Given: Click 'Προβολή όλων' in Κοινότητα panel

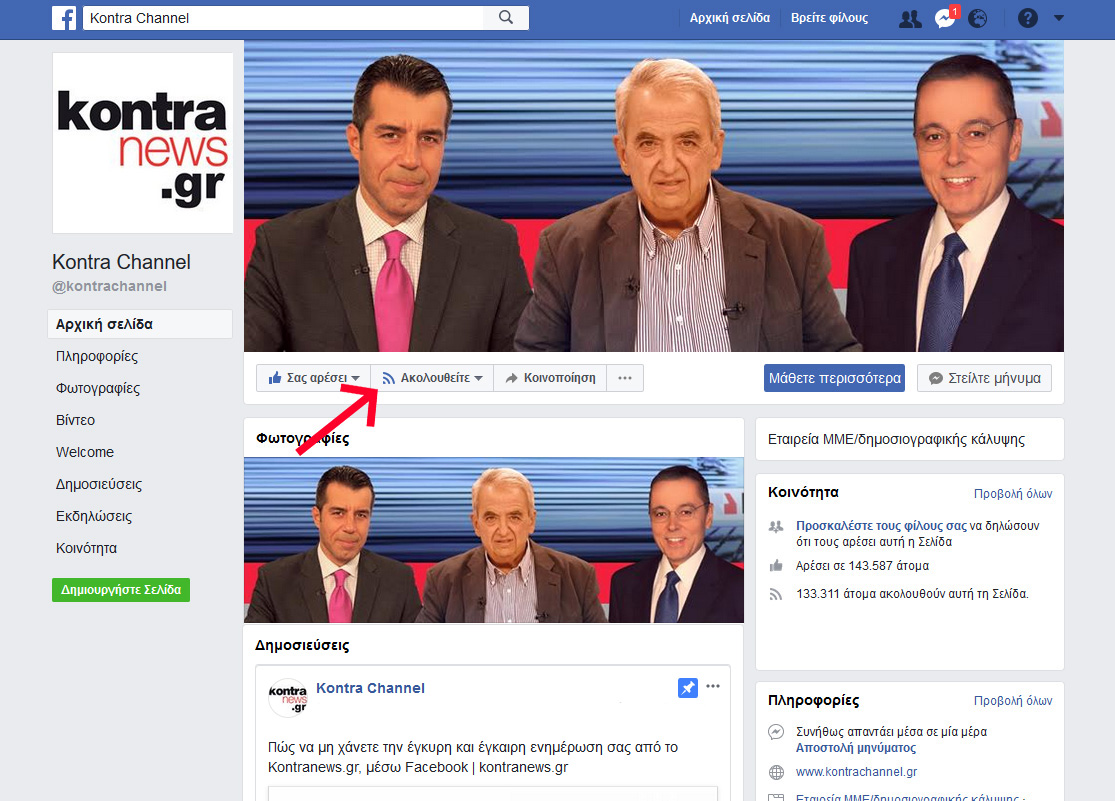Looking at the screenshot, I should [1013, 494].
